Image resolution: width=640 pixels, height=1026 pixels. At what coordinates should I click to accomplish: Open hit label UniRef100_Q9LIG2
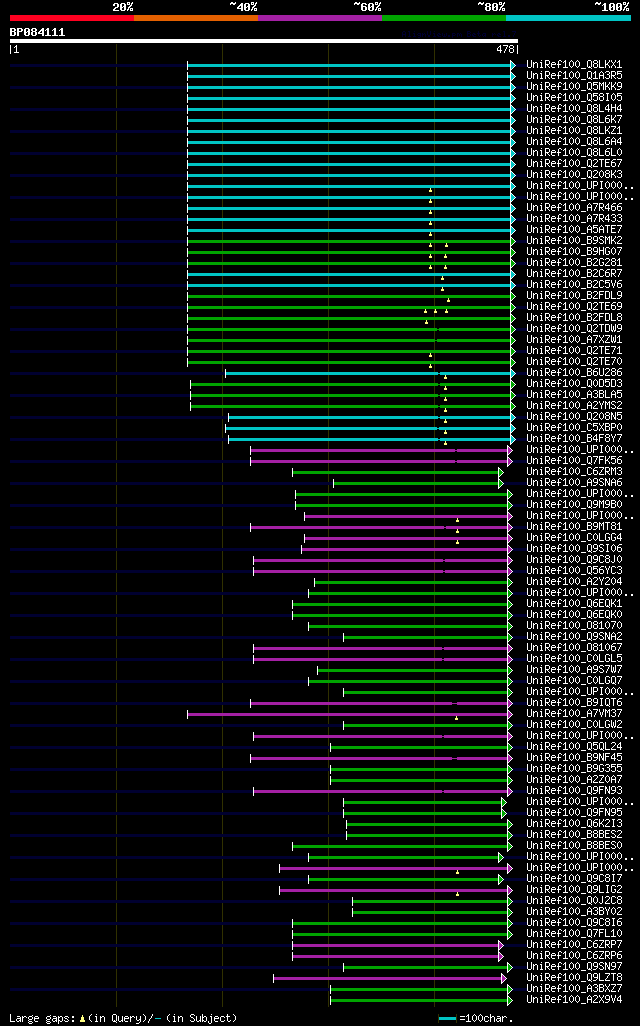tap(574, 889)
